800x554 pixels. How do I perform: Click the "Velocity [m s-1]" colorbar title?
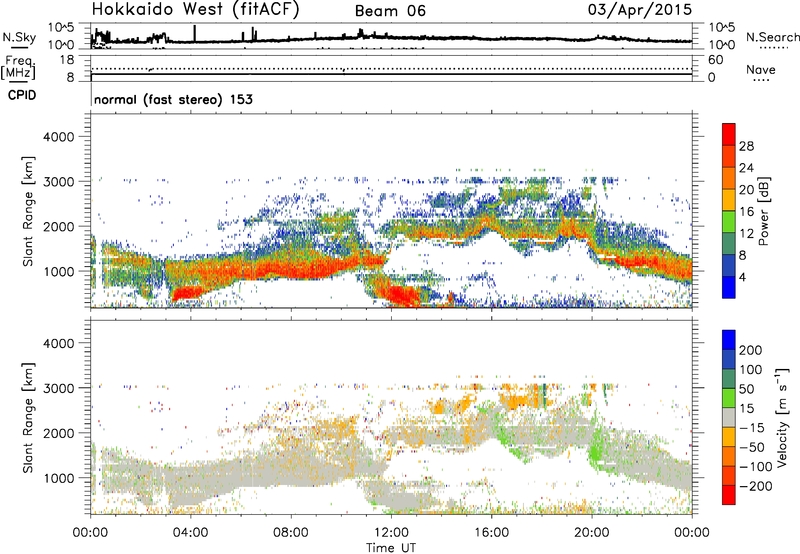782,416
